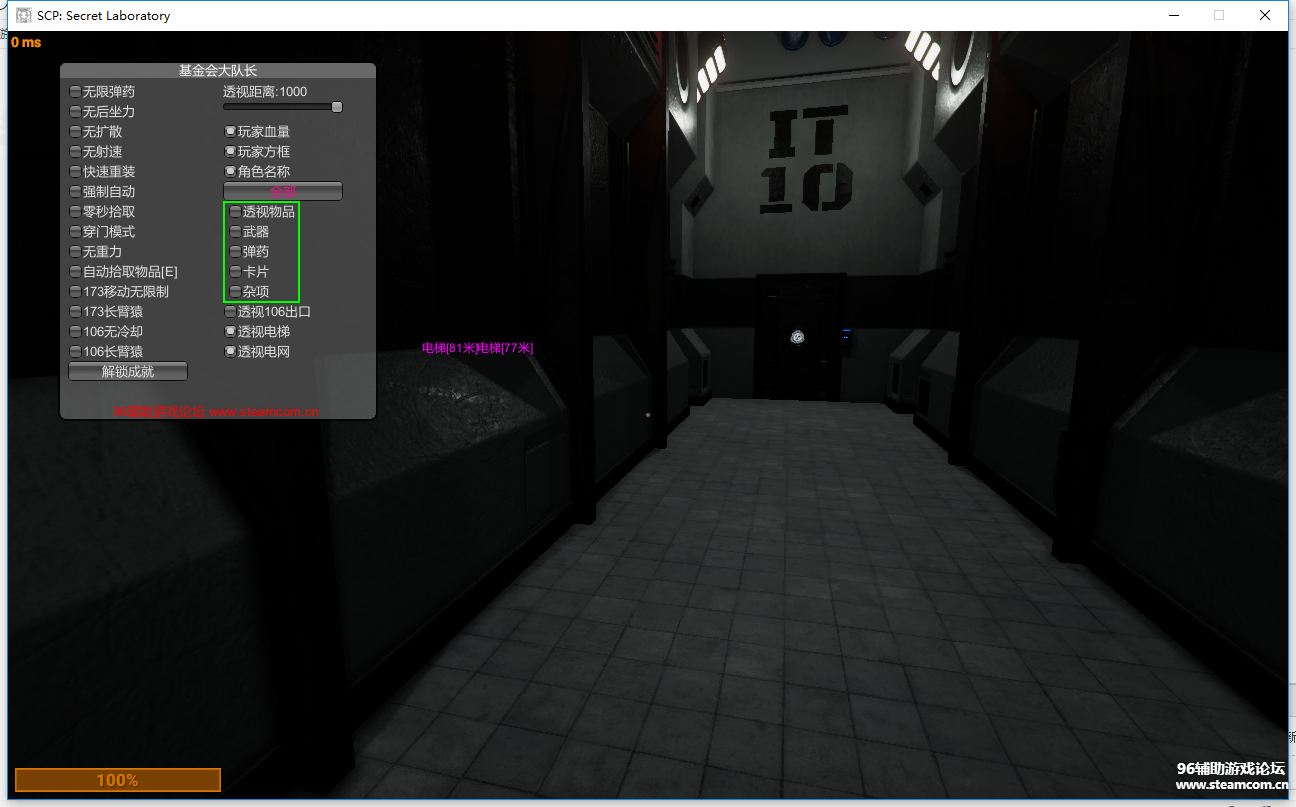Image resolution: width=1296 pixels, height=807 pixels.
Task: Toggle 106无冷却 checkbox
Action: (x=75, y=332)
